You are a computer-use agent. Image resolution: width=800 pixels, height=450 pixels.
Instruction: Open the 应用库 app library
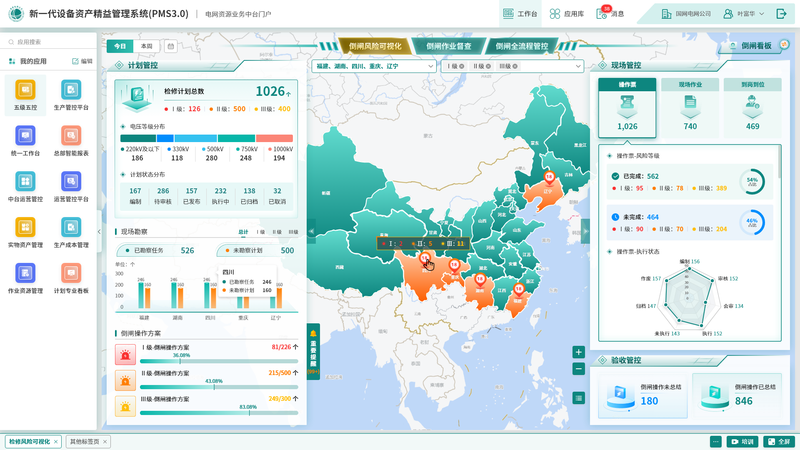[x=566, y=14]
